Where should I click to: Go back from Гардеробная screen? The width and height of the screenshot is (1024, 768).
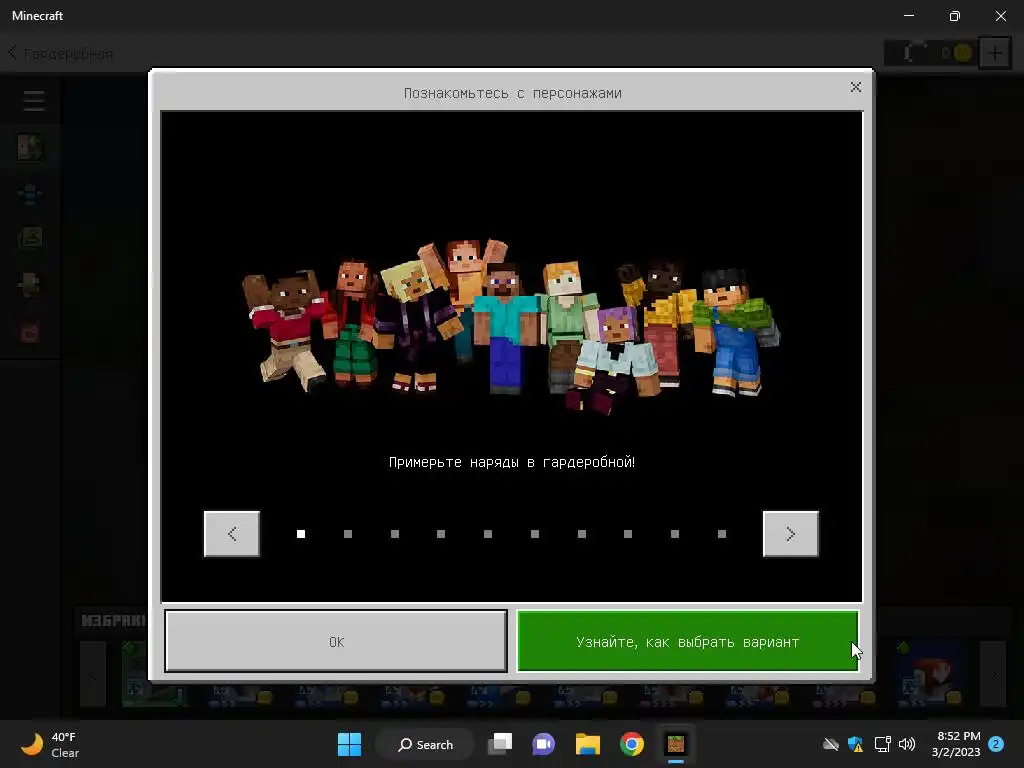pos(12,53)
